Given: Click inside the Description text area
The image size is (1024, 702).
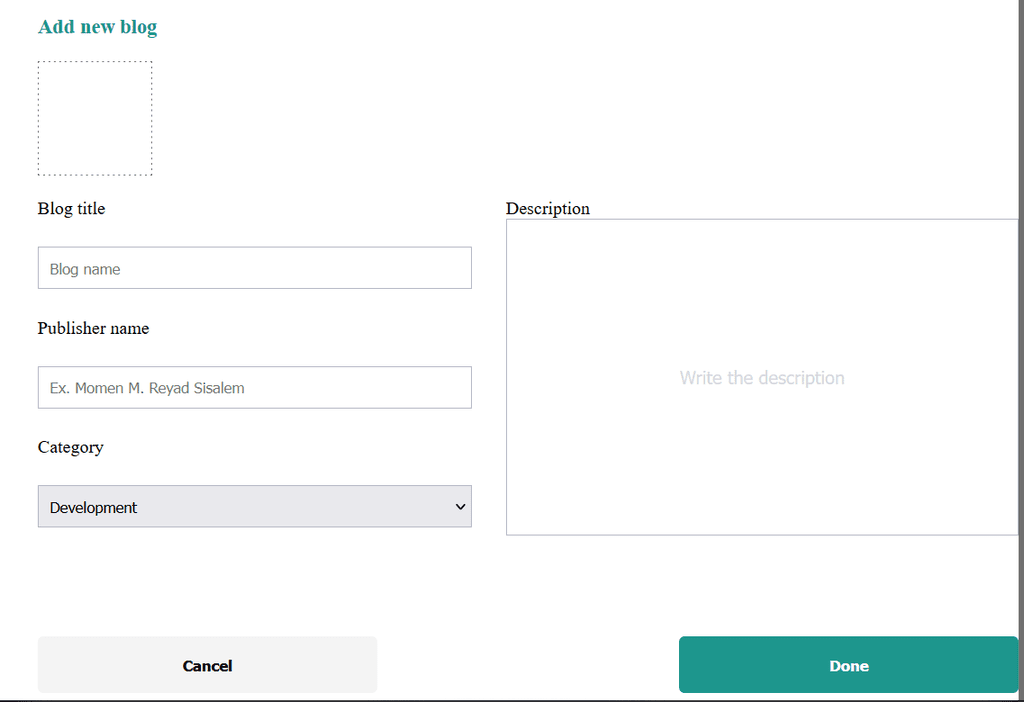Looking at the screenshot, I should [x=762, y=377].
